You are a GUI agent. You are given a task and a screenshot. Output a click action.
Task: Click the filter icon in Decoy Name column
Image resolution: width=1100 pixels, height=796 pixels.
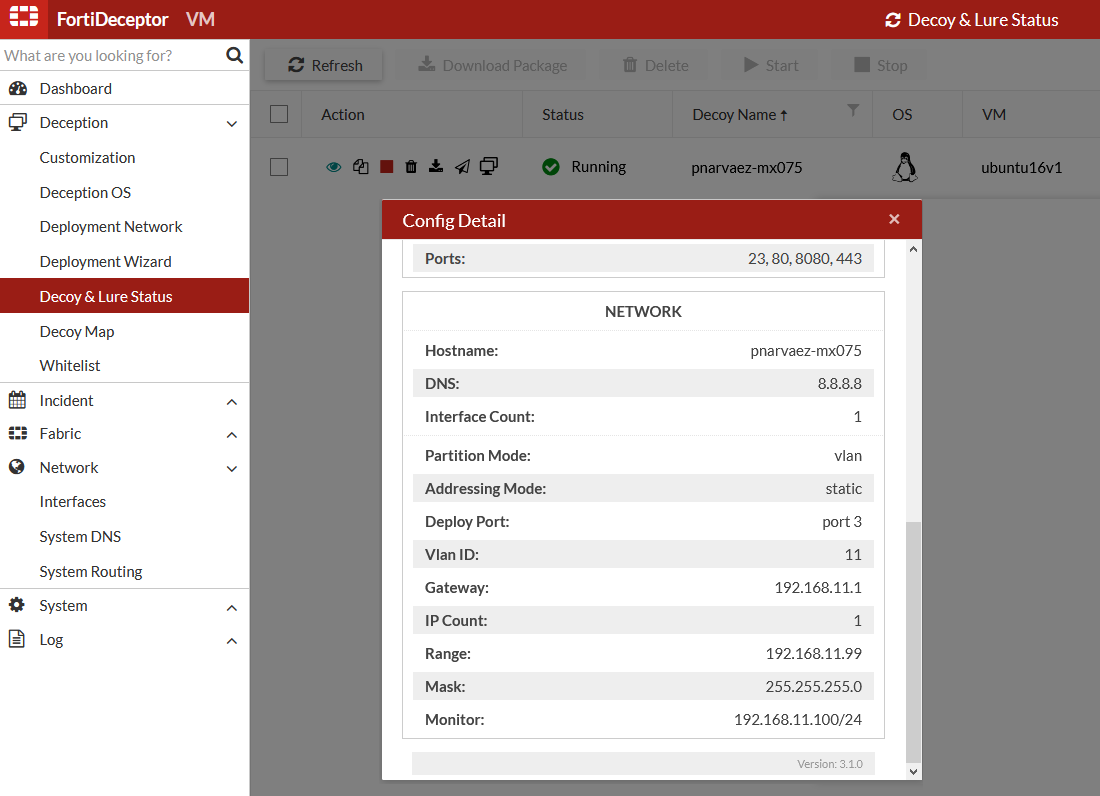(853, 111)
